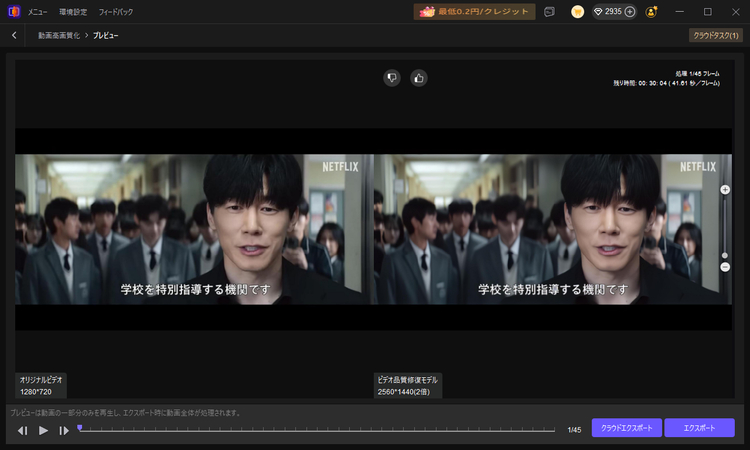This screenshot has width=750, height=450.
Task: Click the app logo icon
Action: click(x=14, y=11)
